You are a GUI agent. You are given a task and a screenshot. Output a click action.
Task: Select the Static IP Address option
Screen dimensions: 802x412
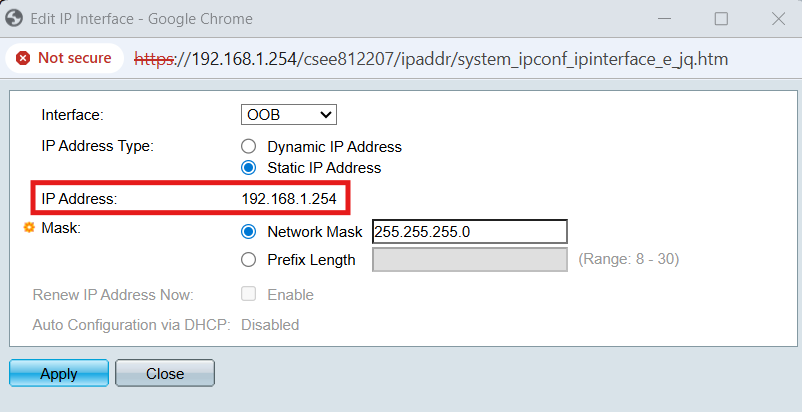click(x=249, y=168)
